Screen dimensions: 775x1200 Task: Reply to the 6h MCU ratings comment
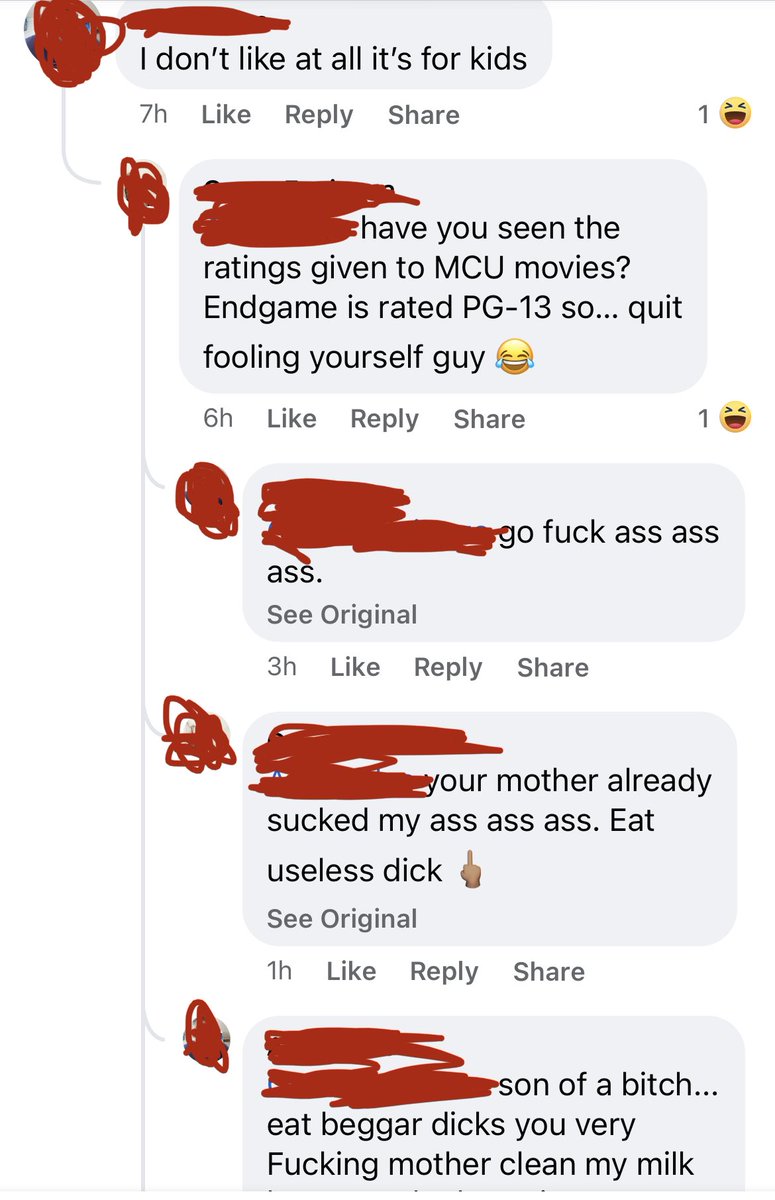pos(384,419)
